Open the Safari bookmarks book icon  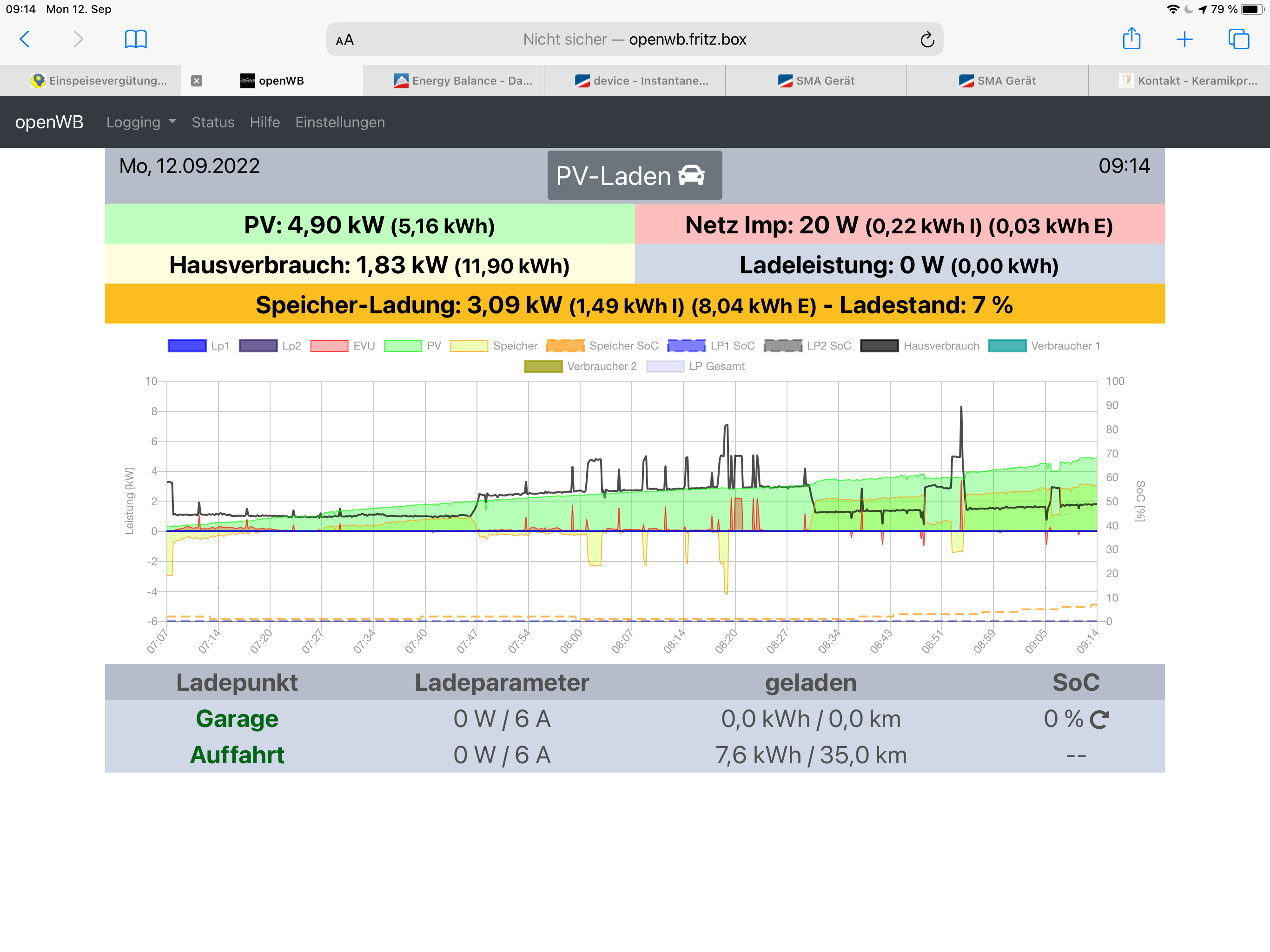pyautogui.click(x=135, y=39)
